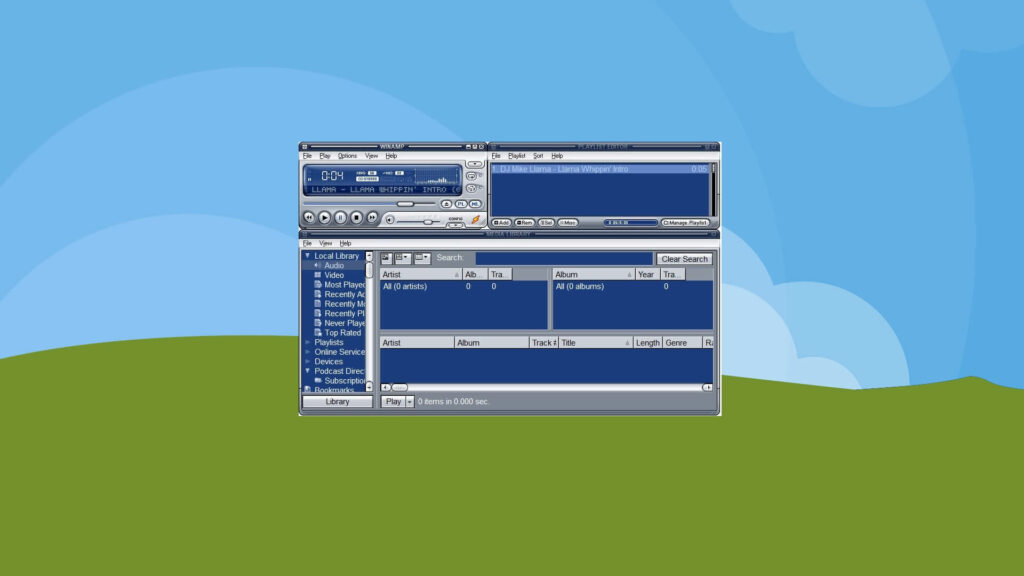Click the volume slider control

click(427, 221)
